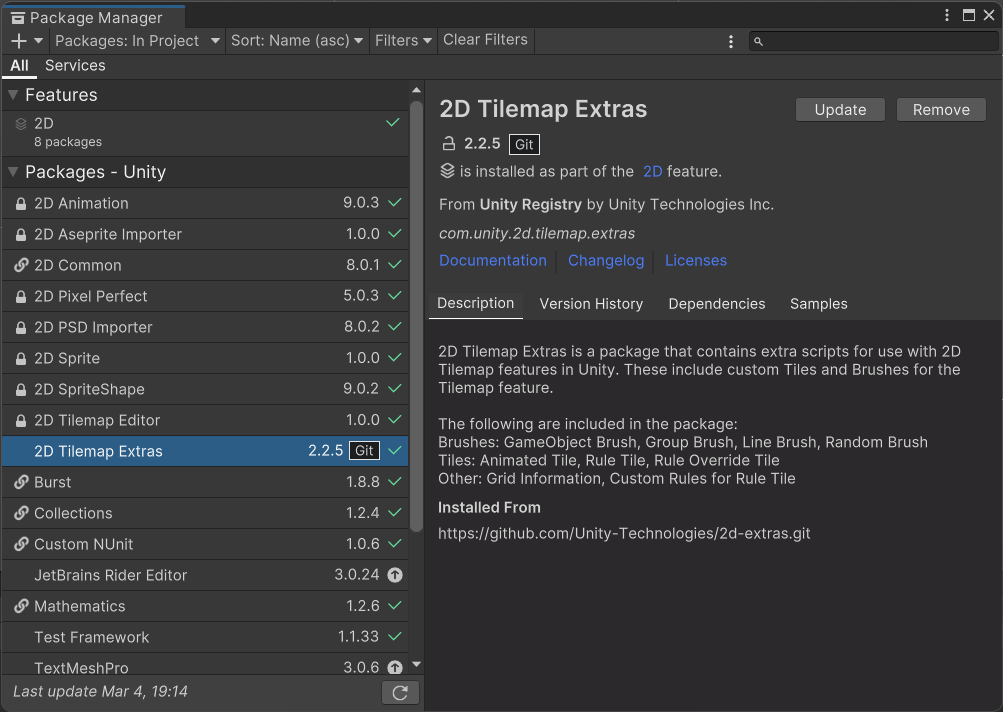Click the lock icon beside 2D PSD Importer
This screenshot has height=712, width=1003.
click(21, 328)
